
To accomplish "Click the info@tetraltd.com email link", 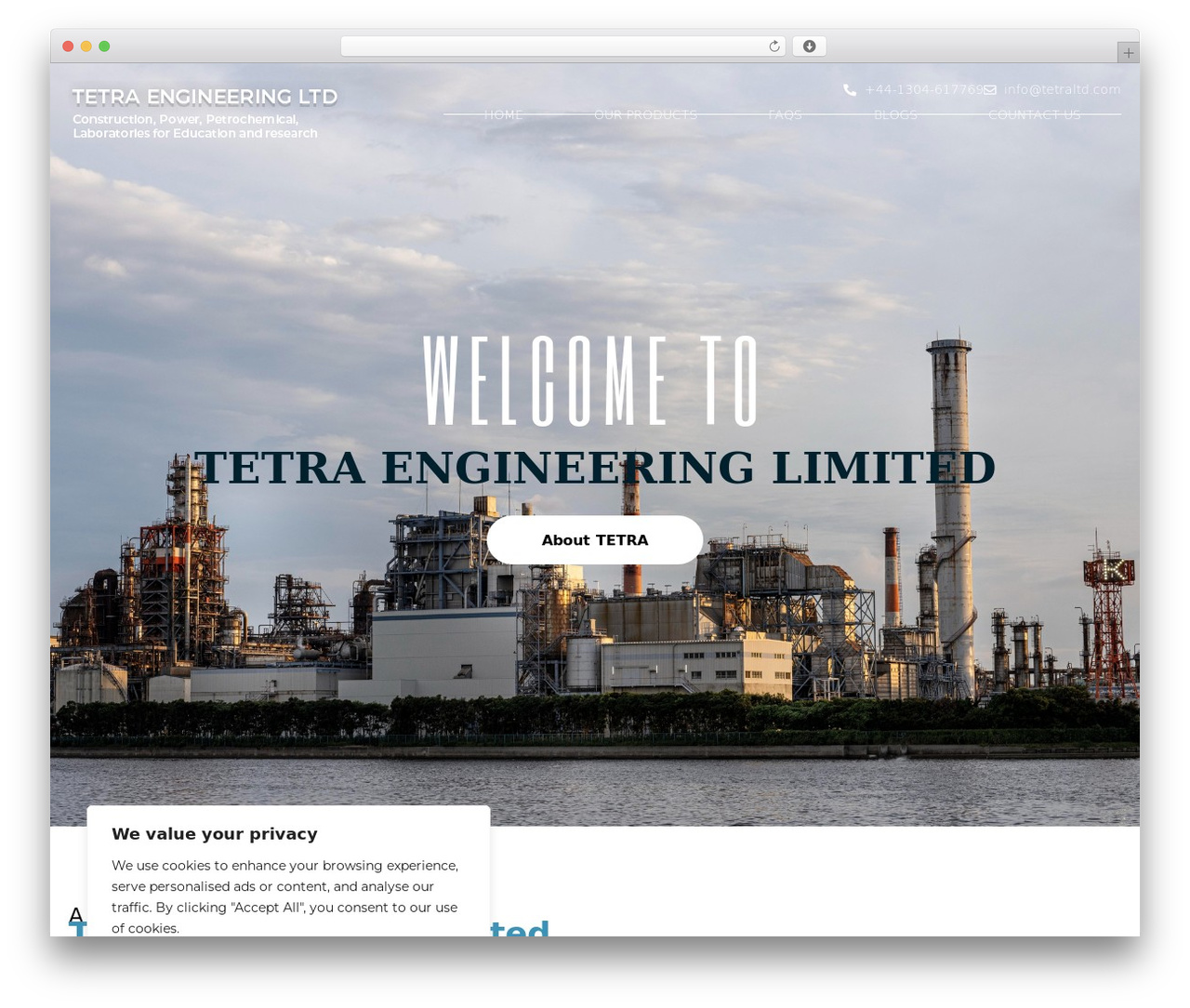I will [x=1062, y=90].
